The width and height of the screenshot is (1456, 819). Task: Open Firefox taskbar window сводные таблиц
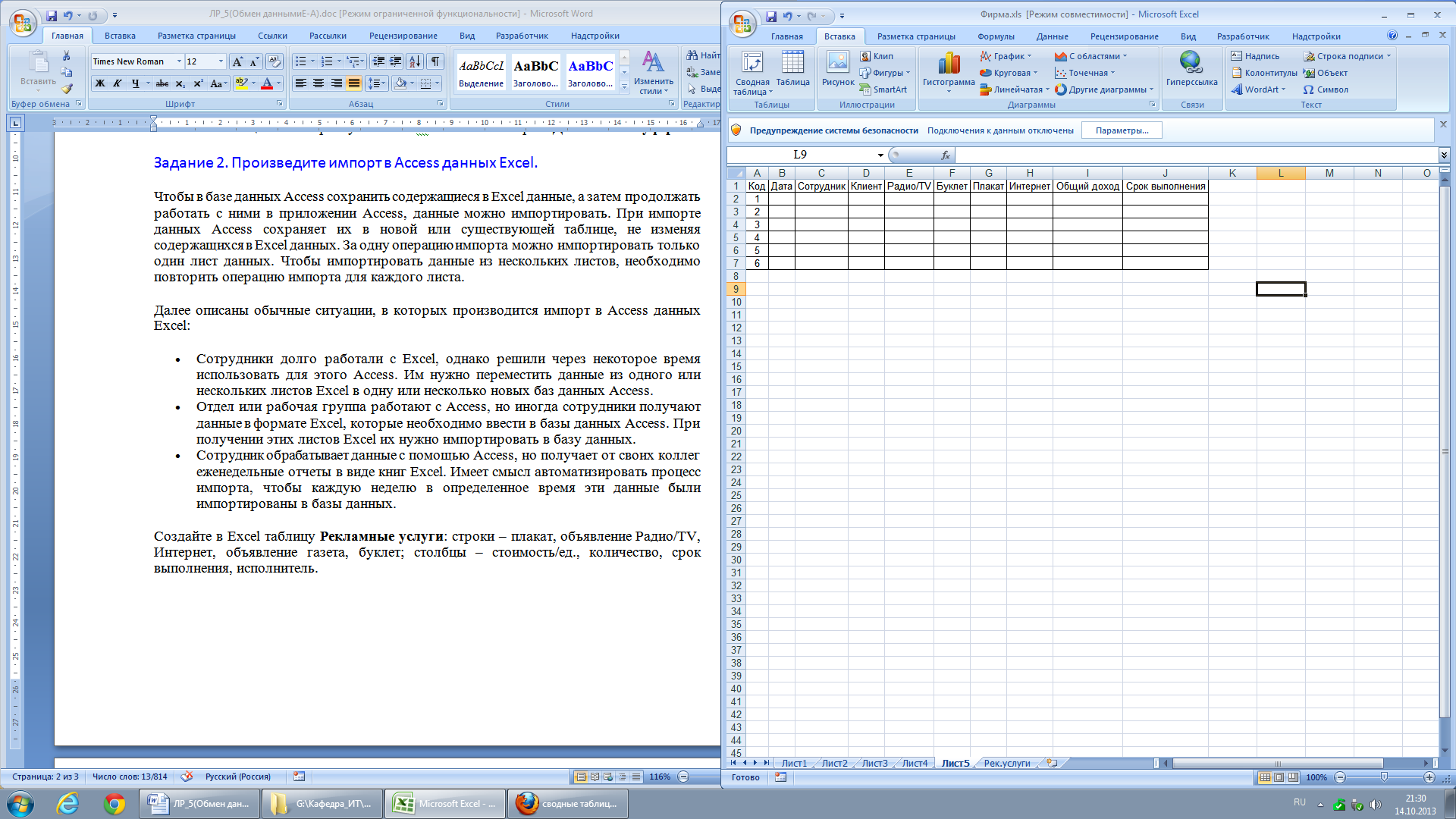pyautogui.click(x=567, y=804)
